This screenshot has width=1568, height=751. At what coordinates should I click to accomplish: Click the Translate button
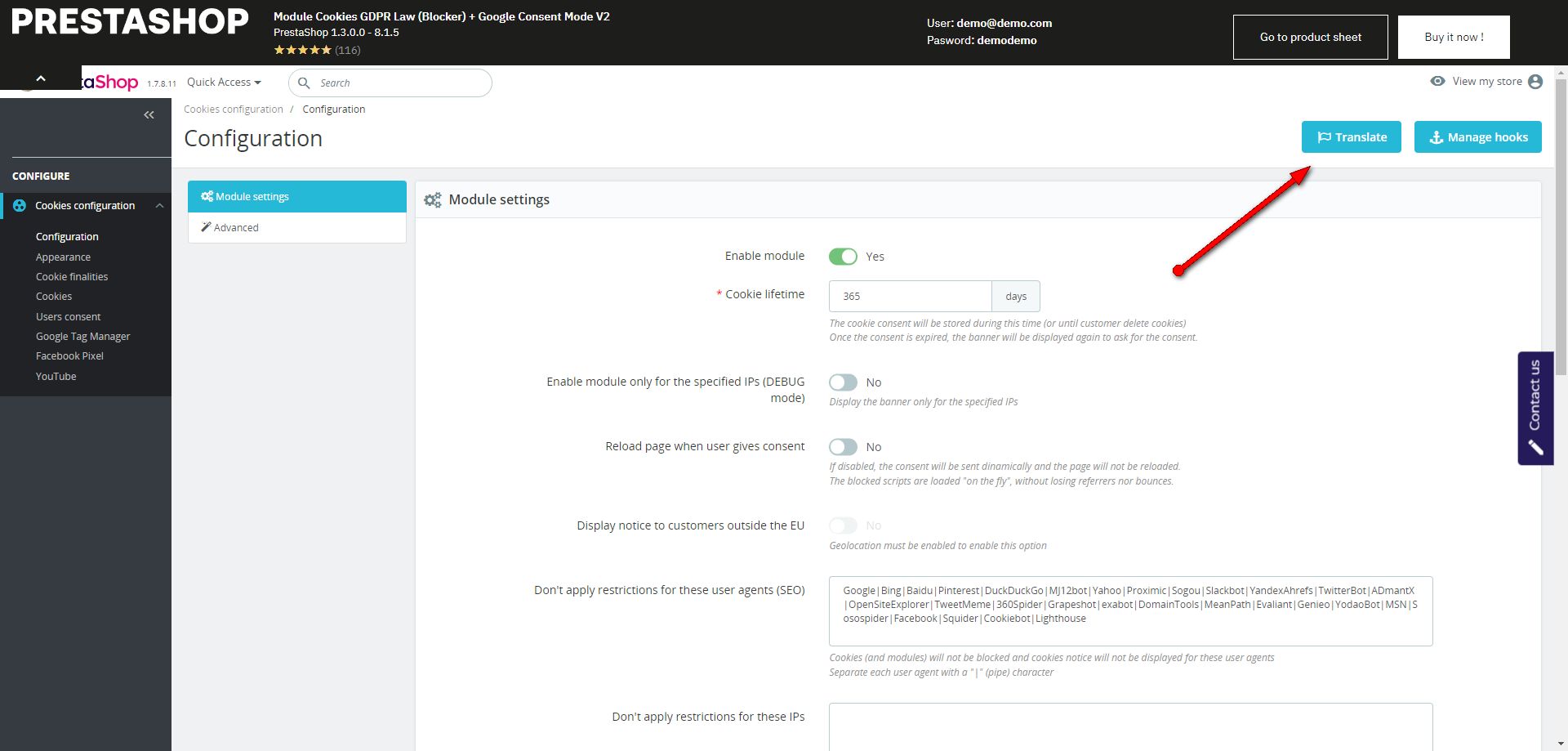point(1352,137)
